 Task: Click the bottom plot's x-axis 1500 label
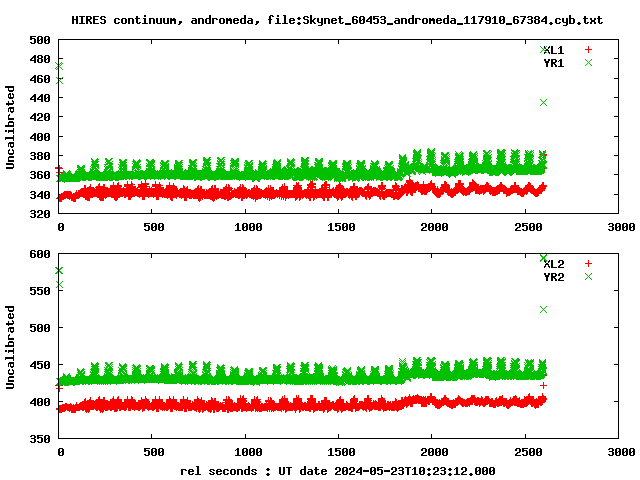coord(341,452)
